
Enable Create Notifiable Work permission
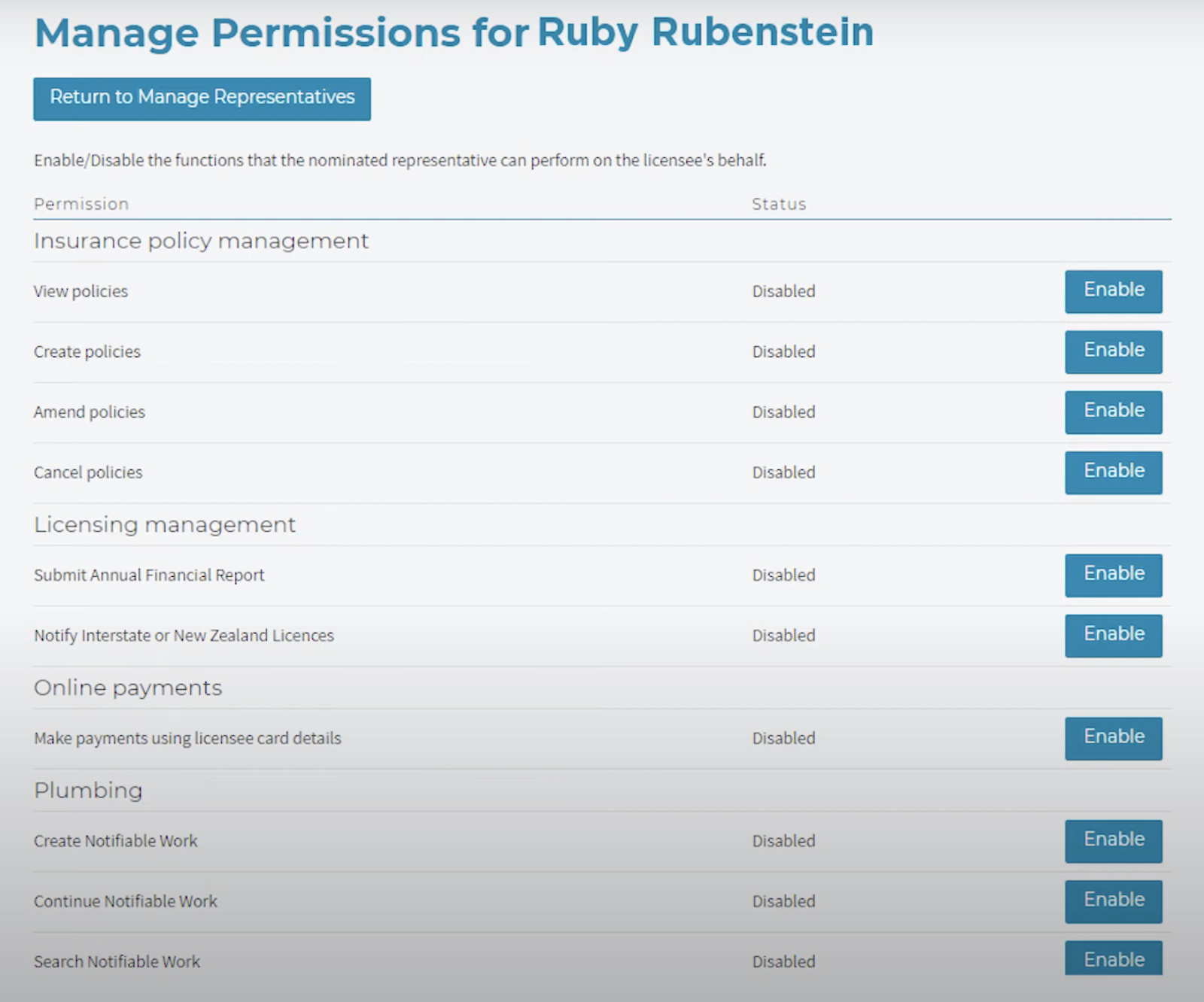(1113, 840)
